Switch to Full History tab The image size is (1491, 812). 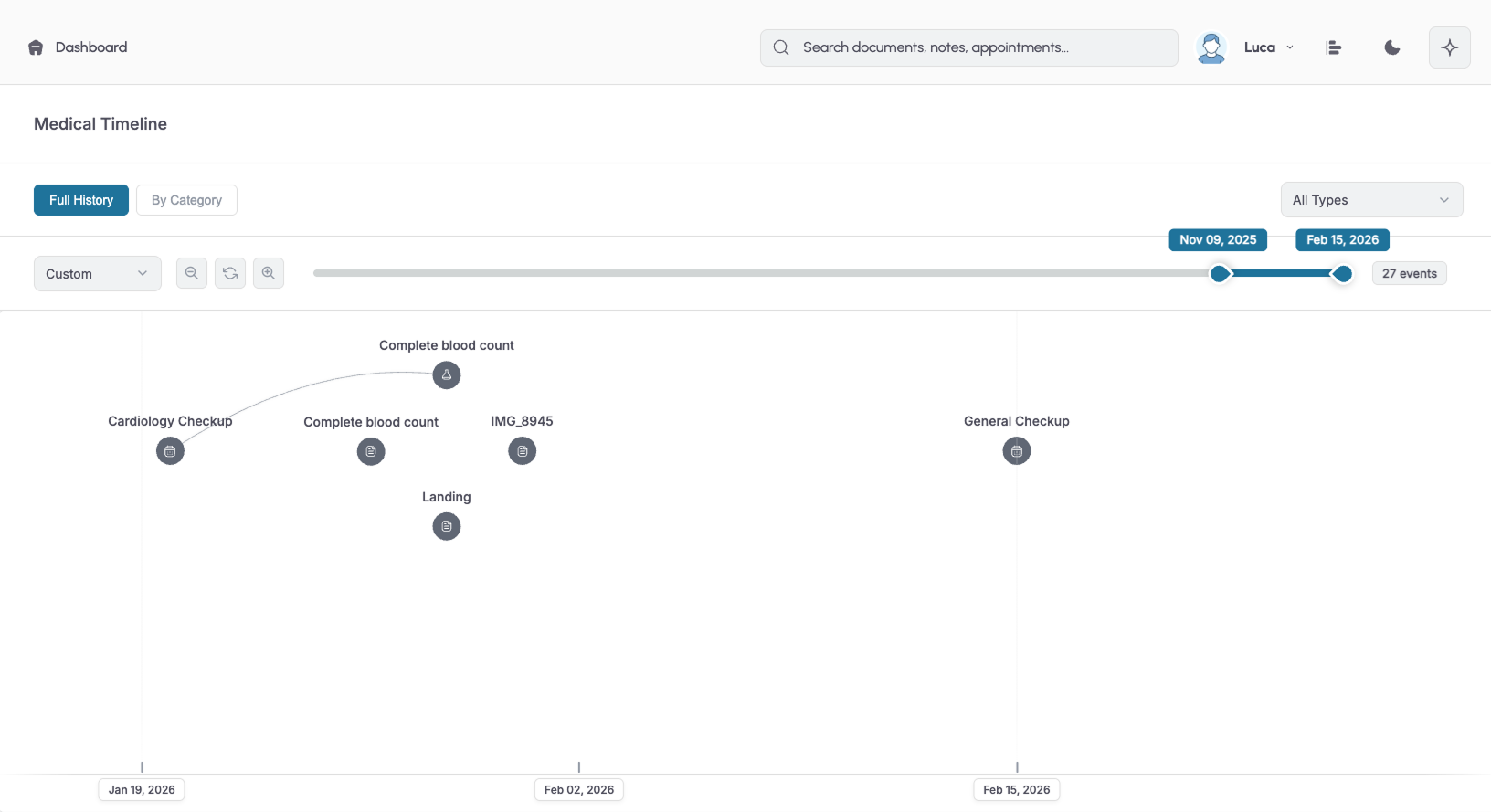tap(81, 200)
